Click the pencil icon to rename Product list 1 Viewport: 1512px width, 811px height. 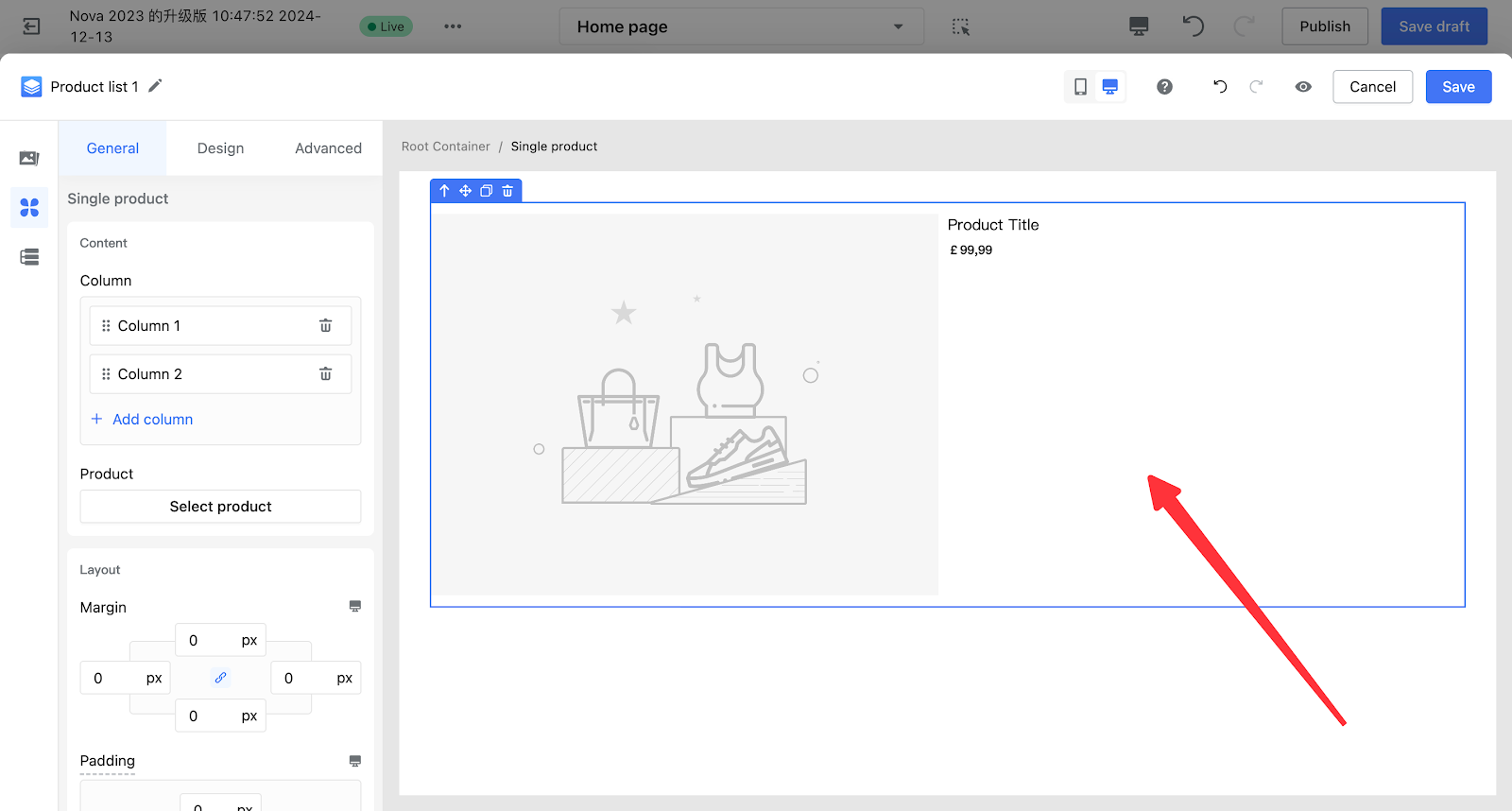[156, 86]
